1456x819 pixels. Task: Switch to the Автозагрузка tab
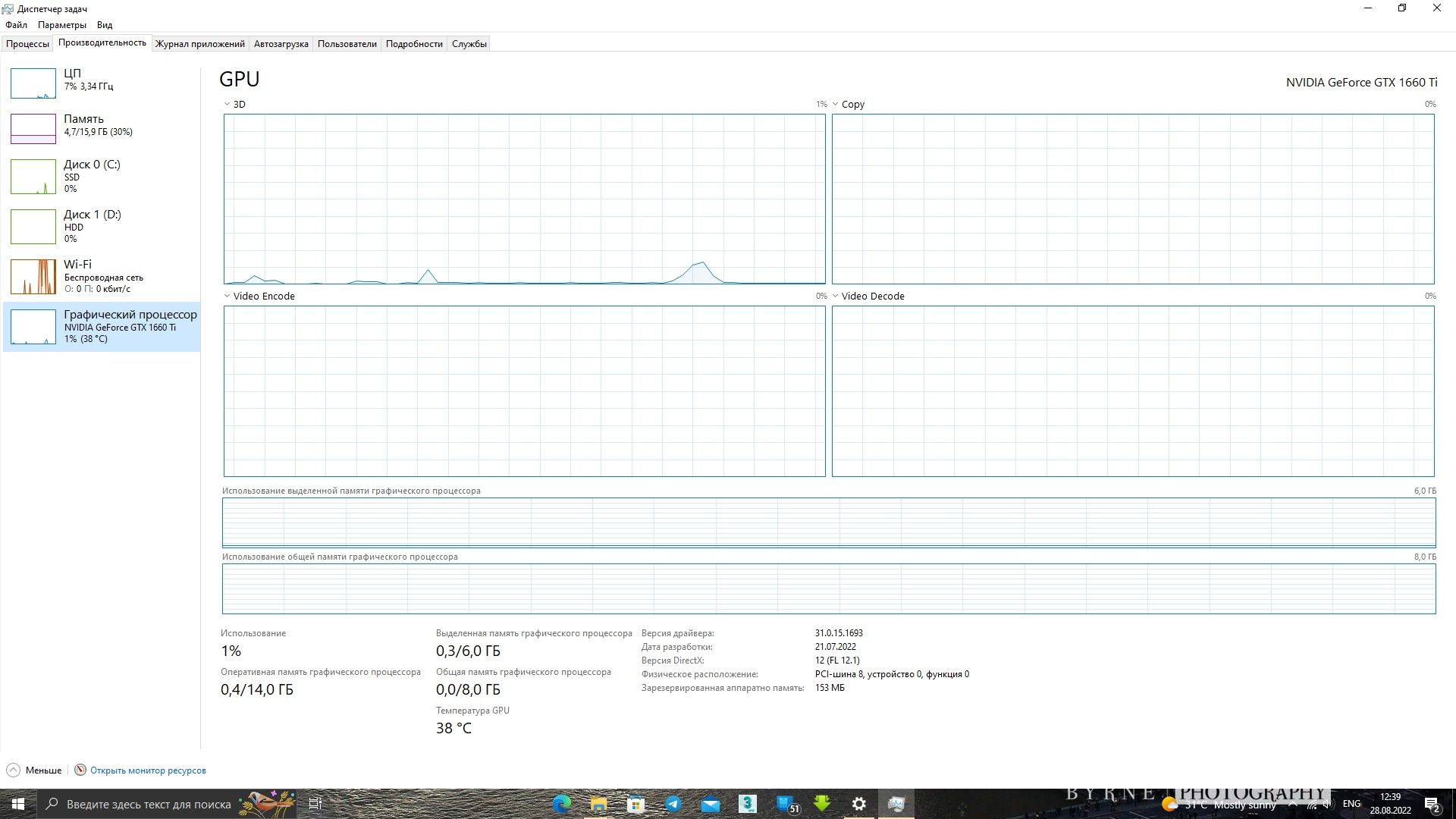281,44
